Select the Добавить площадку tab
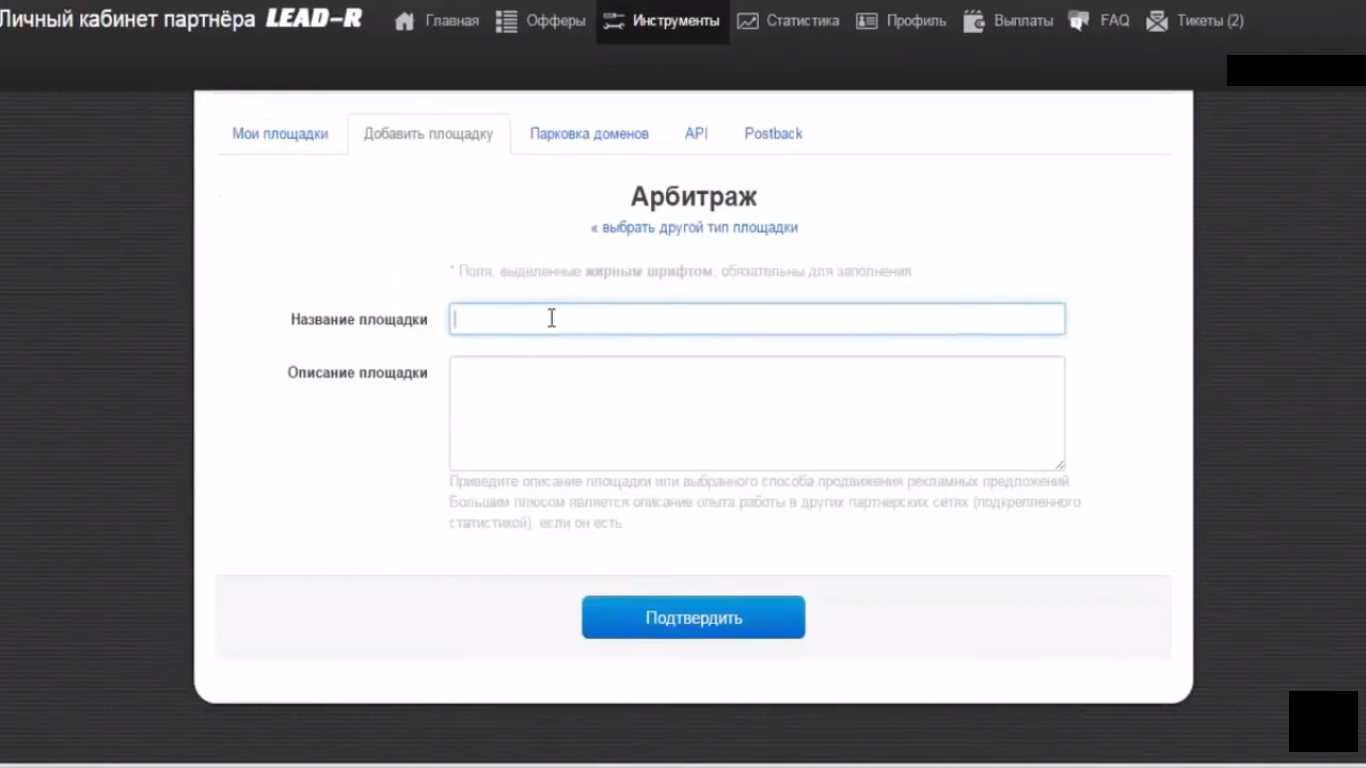 click(x=428, y=133)
